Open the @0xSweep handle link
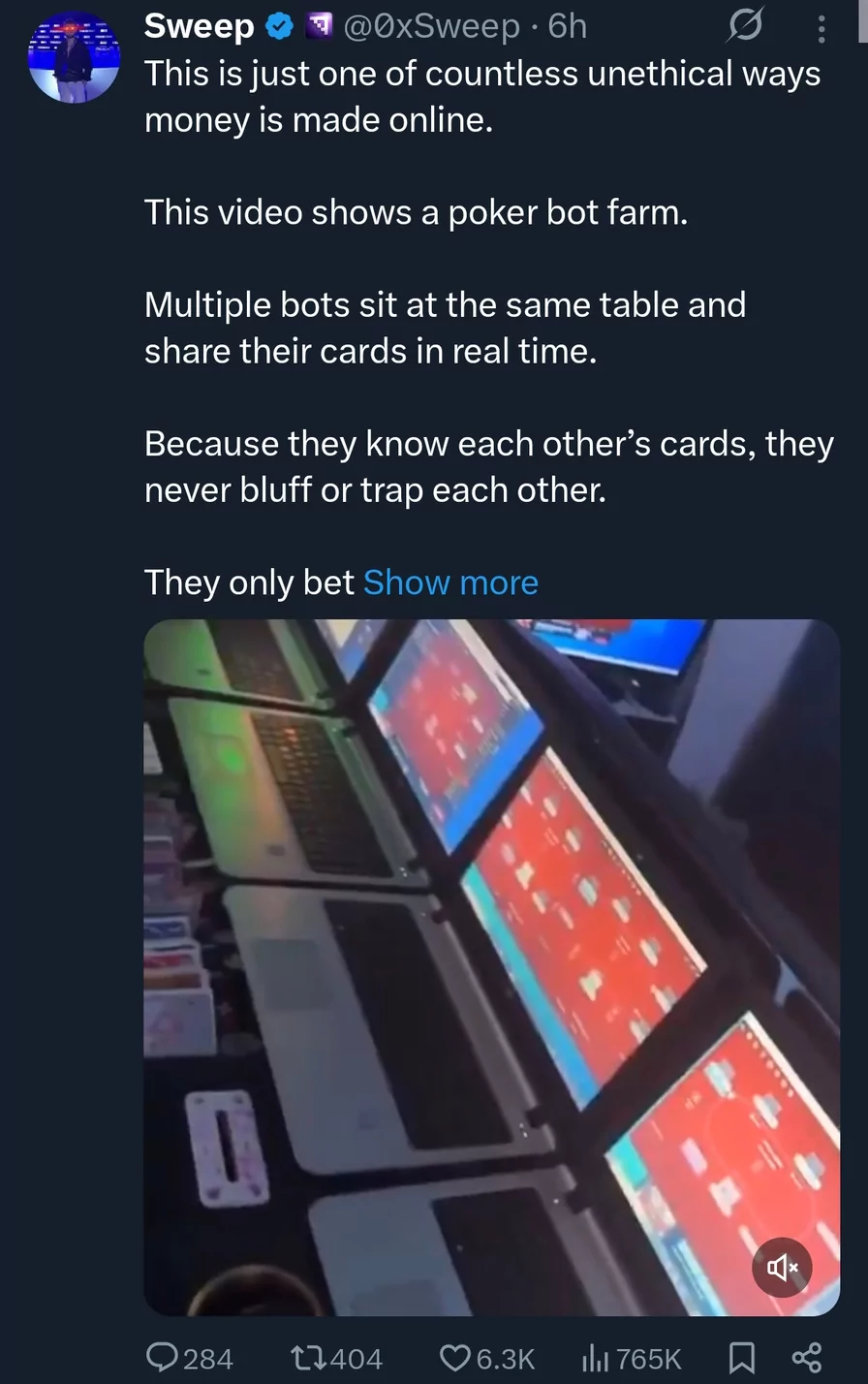The image size is (868, 1384). click(432, 27)
